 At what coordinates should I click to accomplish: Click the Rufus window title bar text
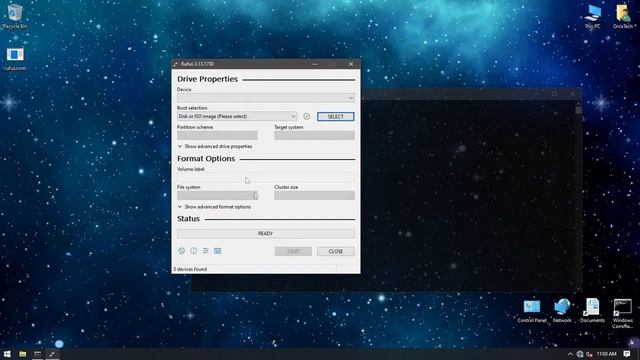197,64
